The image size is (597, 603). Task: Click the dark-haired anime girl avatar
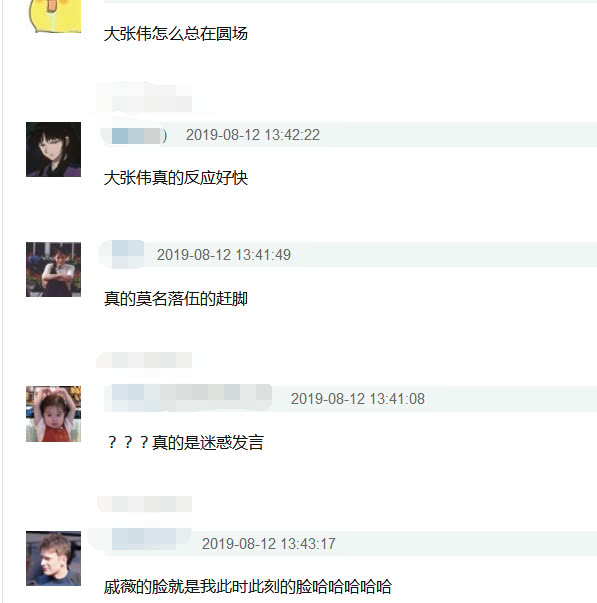point(53,150)
